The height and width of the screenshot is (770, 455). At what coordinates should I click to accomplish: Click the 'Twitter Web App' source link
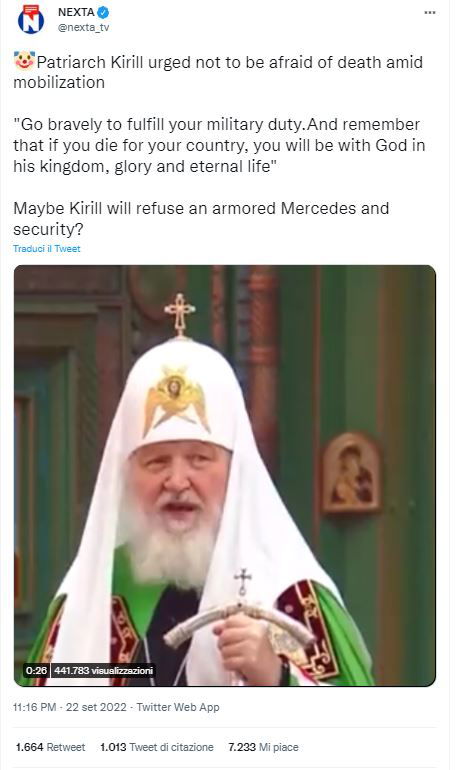point(178,707)
